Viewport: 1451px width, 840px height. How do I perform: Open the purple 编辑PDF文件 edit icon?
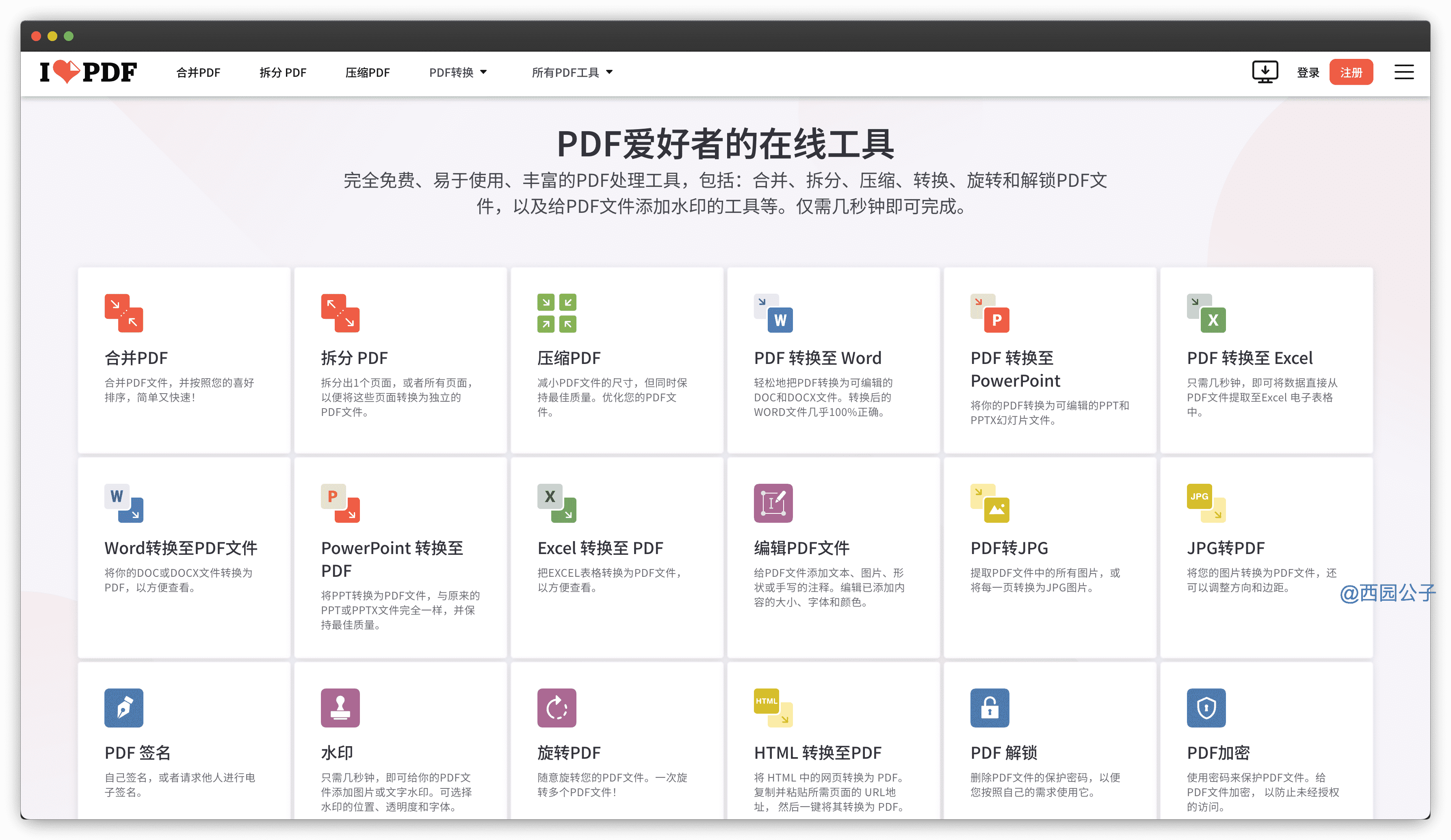tap(773, 503)
